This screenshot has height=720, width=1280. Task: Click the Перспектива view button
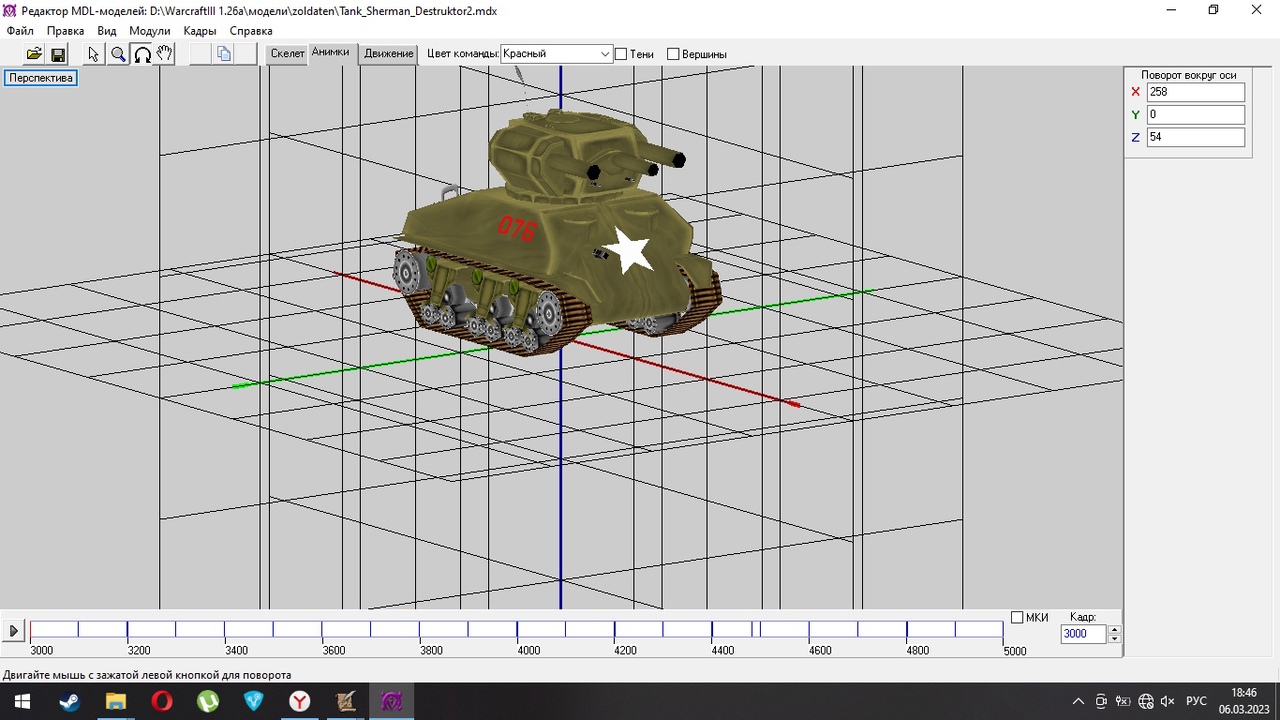click(x=41, y=77)
